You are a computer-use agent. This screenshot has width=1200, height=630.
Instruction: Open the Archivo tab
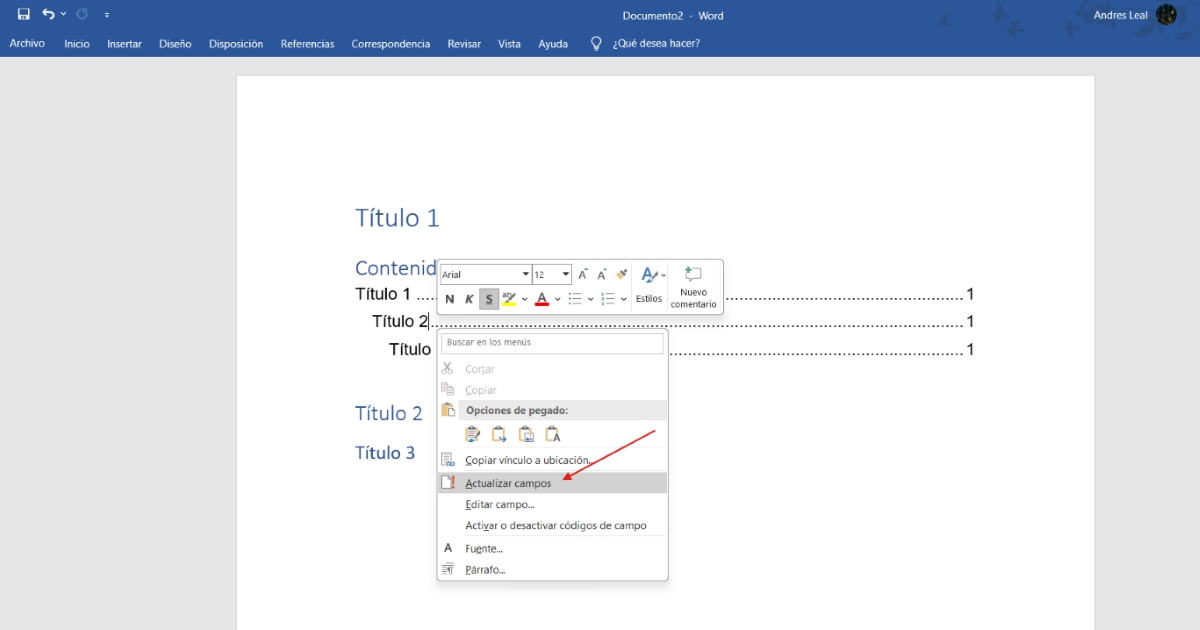pos(27,44)
